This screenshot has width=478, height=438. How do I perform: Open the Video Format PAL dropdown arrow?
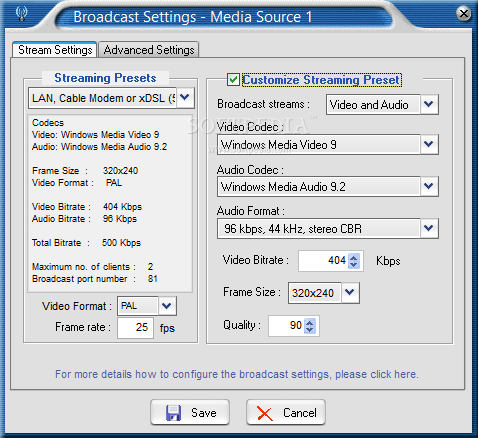[x=167, y=306]
